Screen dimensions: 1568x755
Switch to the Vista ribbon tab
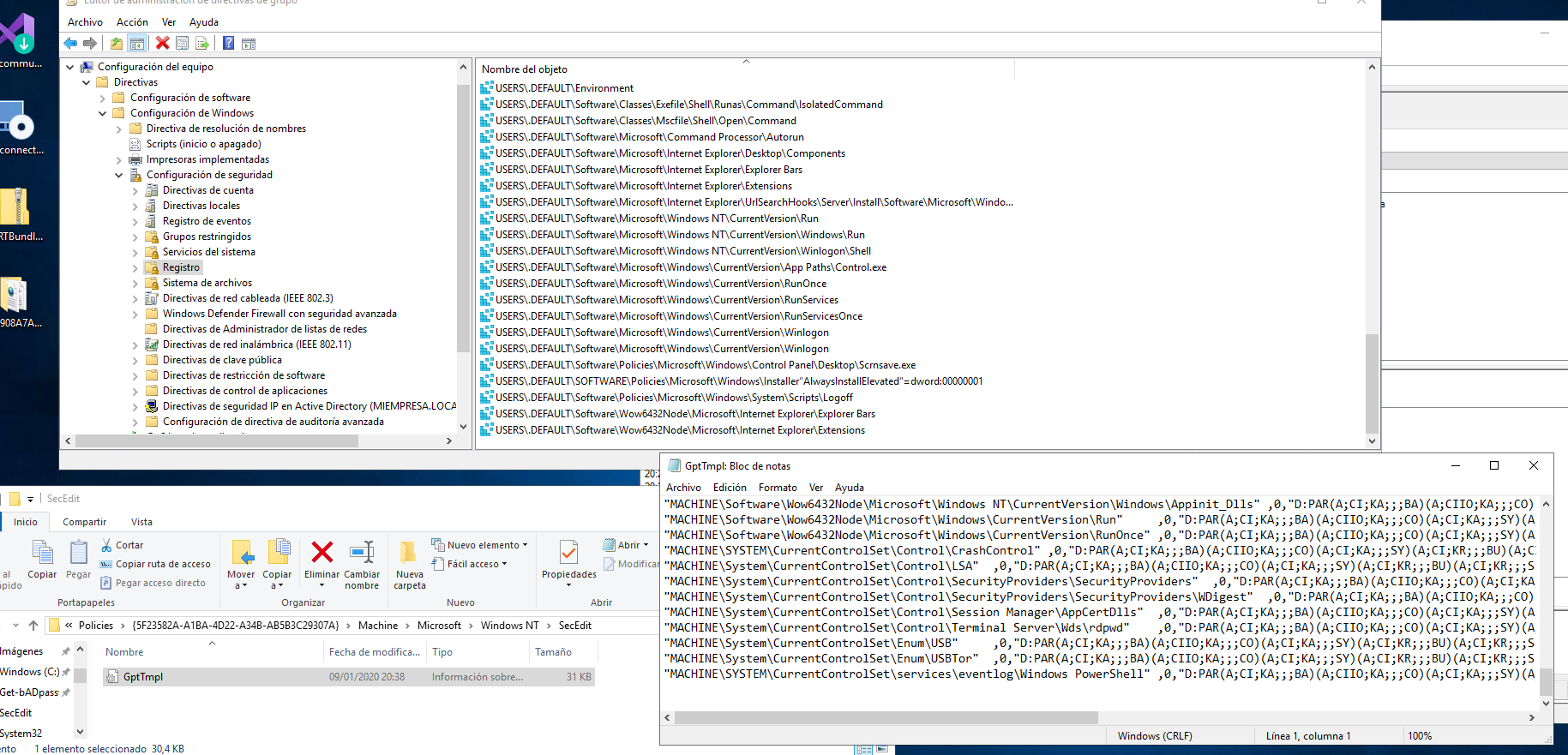tap(141, 522)
